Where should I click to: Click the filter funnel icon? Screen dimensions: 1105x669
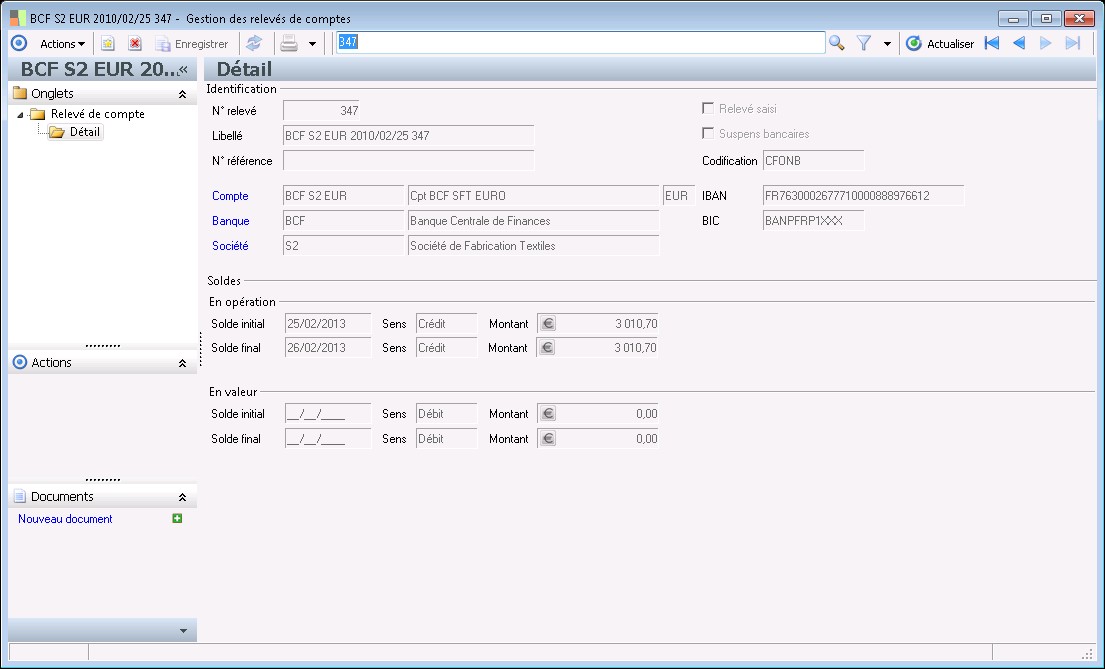(x=864, y=43)
